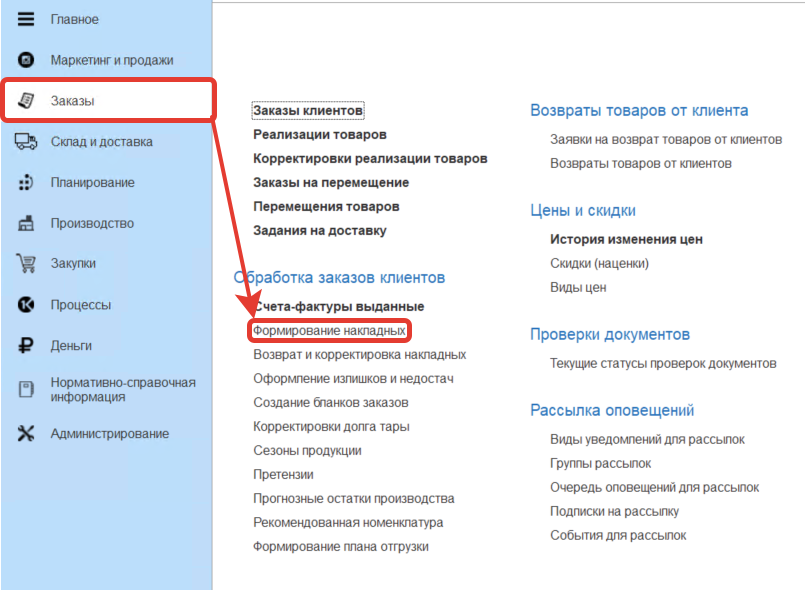Open Заказы клиентов list

(308, 110)
